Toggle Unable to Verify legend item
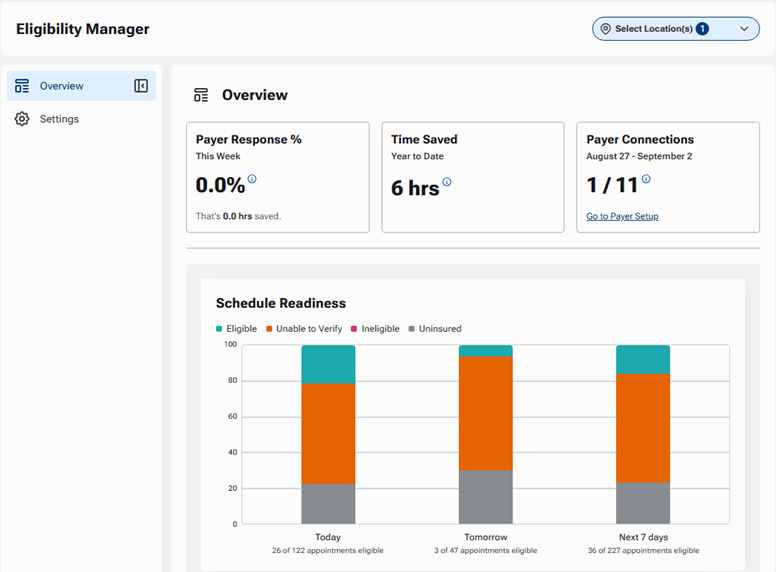776x572 pixels. coord(304,329)
